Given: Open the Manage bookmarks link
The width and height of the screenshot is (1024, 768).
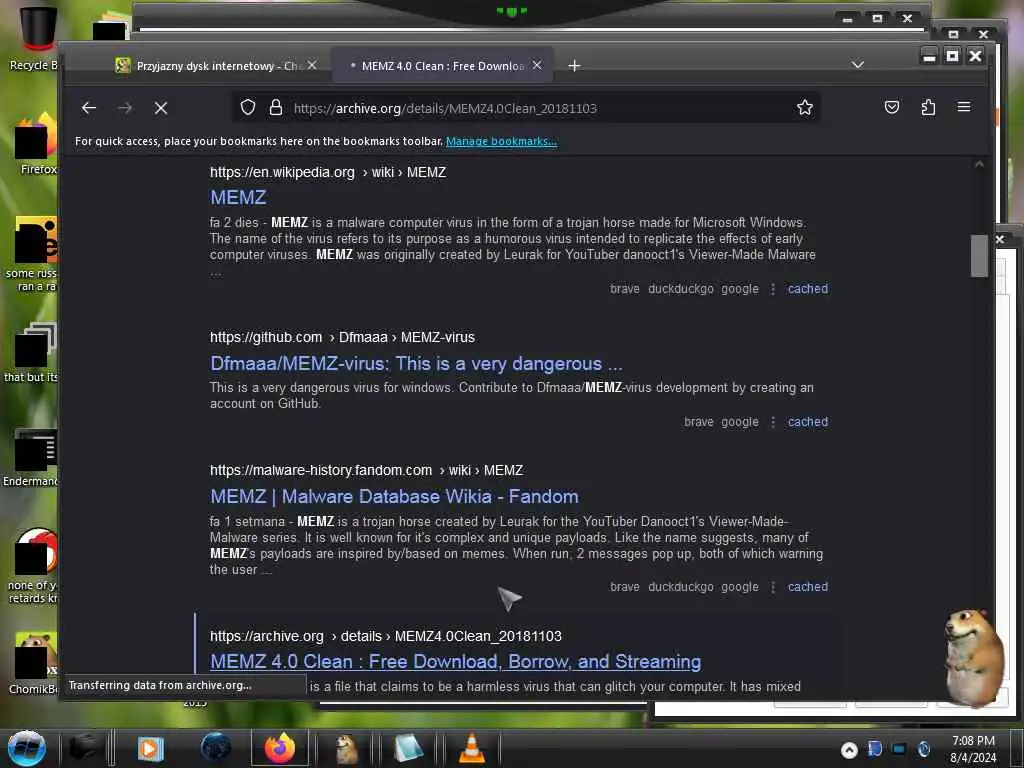Looking at the screenshot, I should pos(501,141).
